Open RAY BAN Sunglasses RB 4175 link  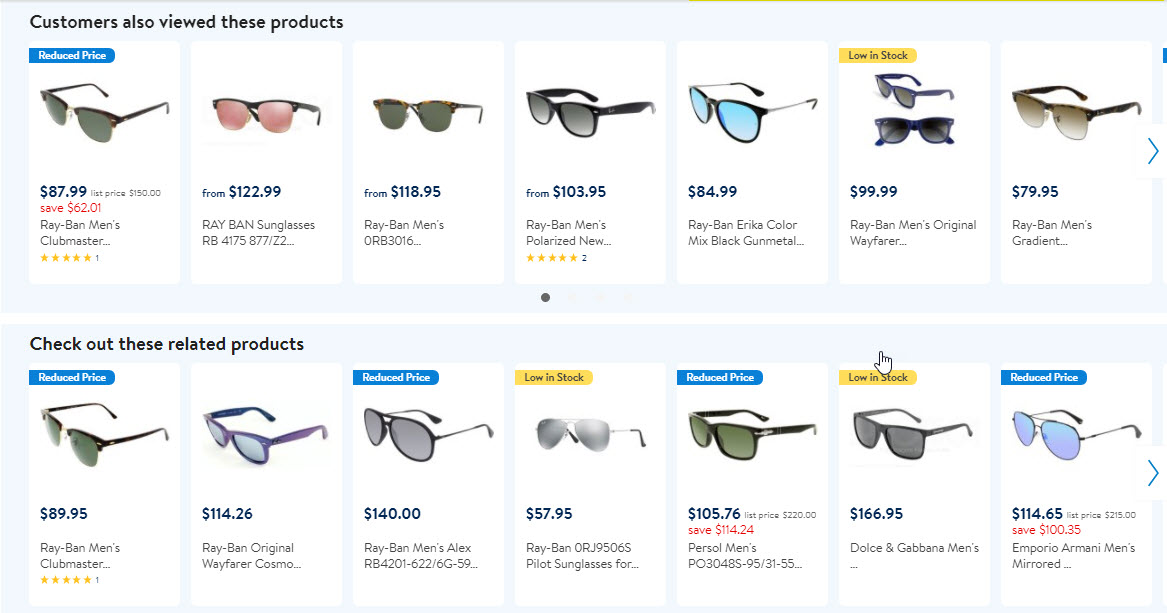point(258,233)
